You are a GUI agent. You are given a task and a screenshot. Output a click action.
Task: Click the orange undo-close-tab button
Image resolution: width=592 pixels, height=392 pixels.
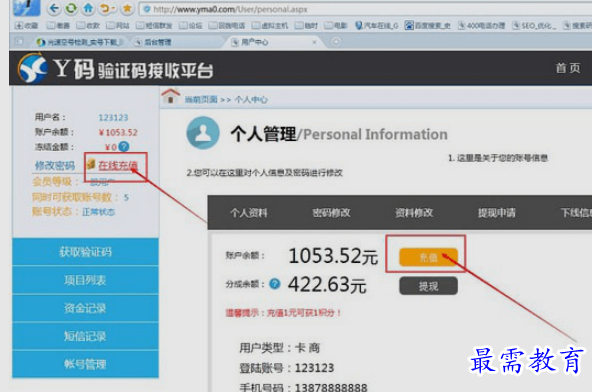pyautogui.click(x=106, y=8)
